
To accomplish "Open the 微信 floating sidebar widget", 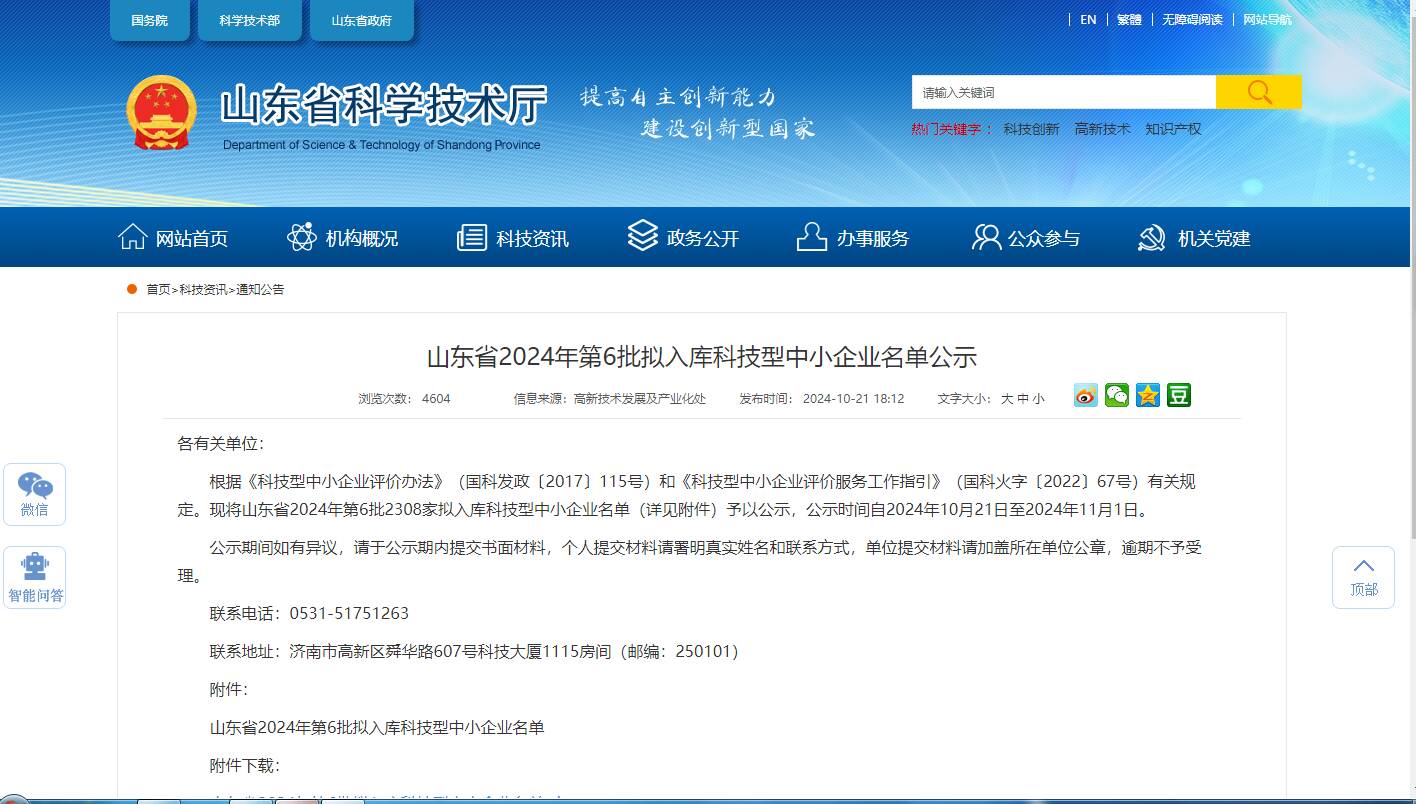I will 35,494.
